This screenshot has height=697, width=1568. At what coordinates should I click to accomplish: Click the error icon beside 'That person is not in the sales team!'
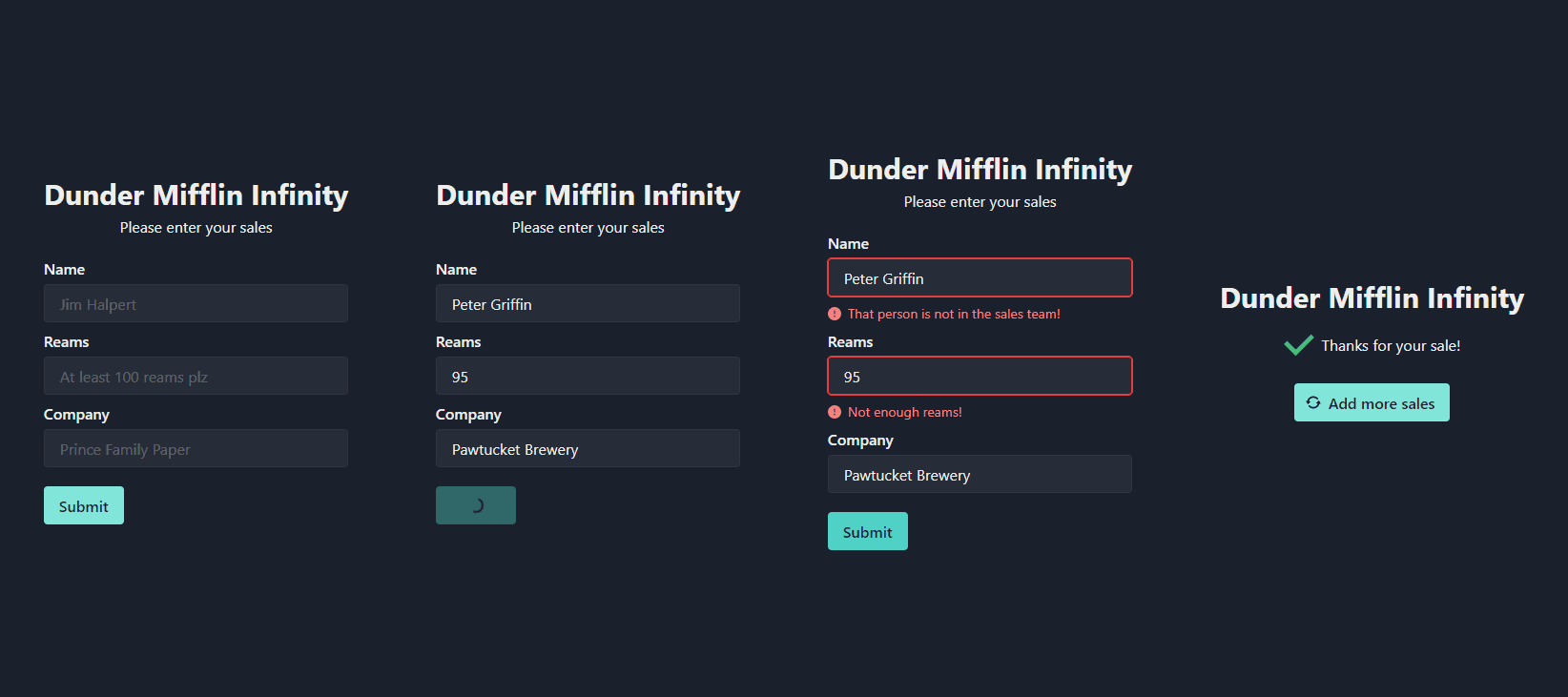point(835,314)
